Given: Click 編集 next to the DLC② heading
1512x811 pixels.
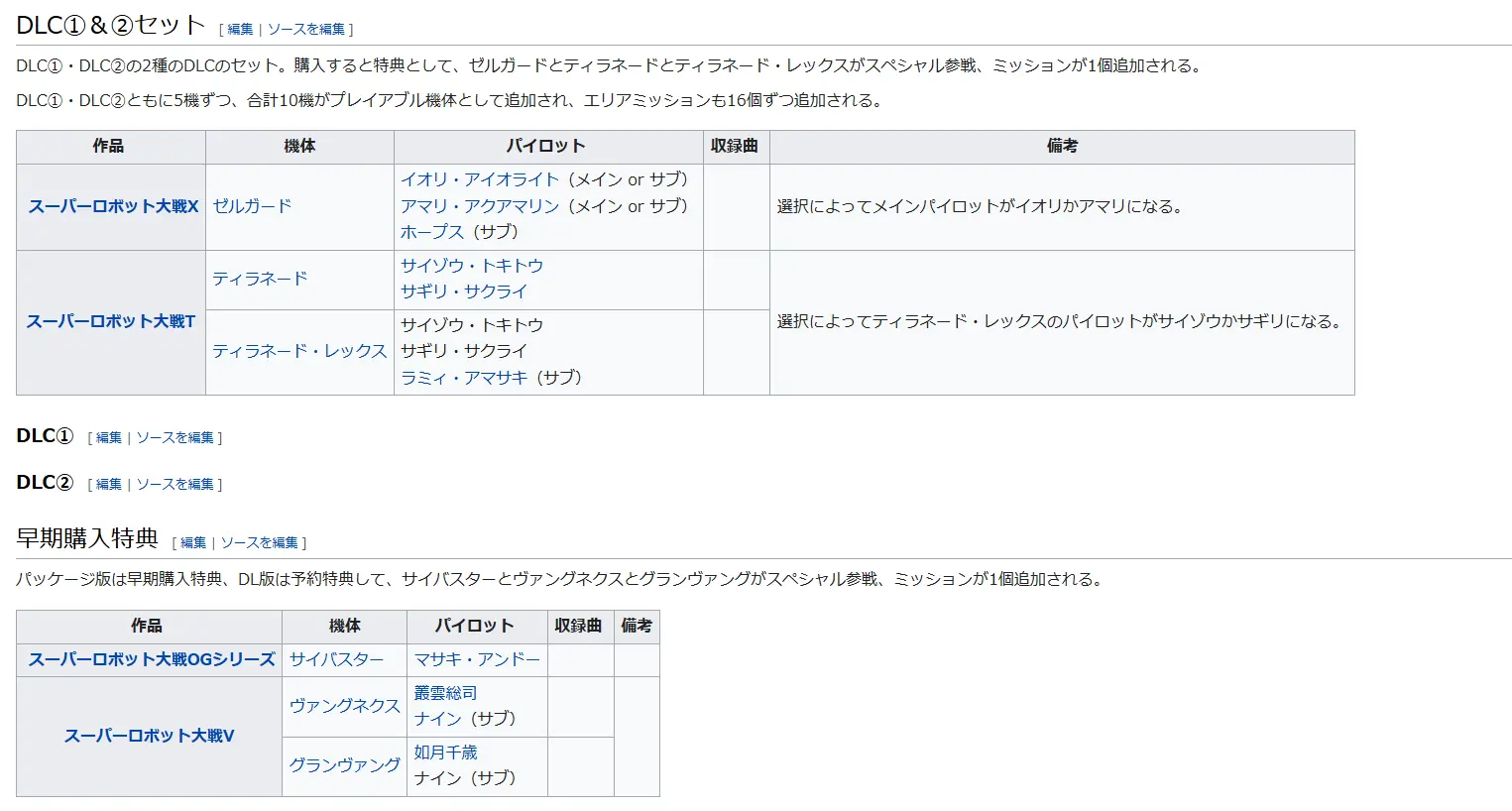Looking at the screenshot, I should [108, 485].
